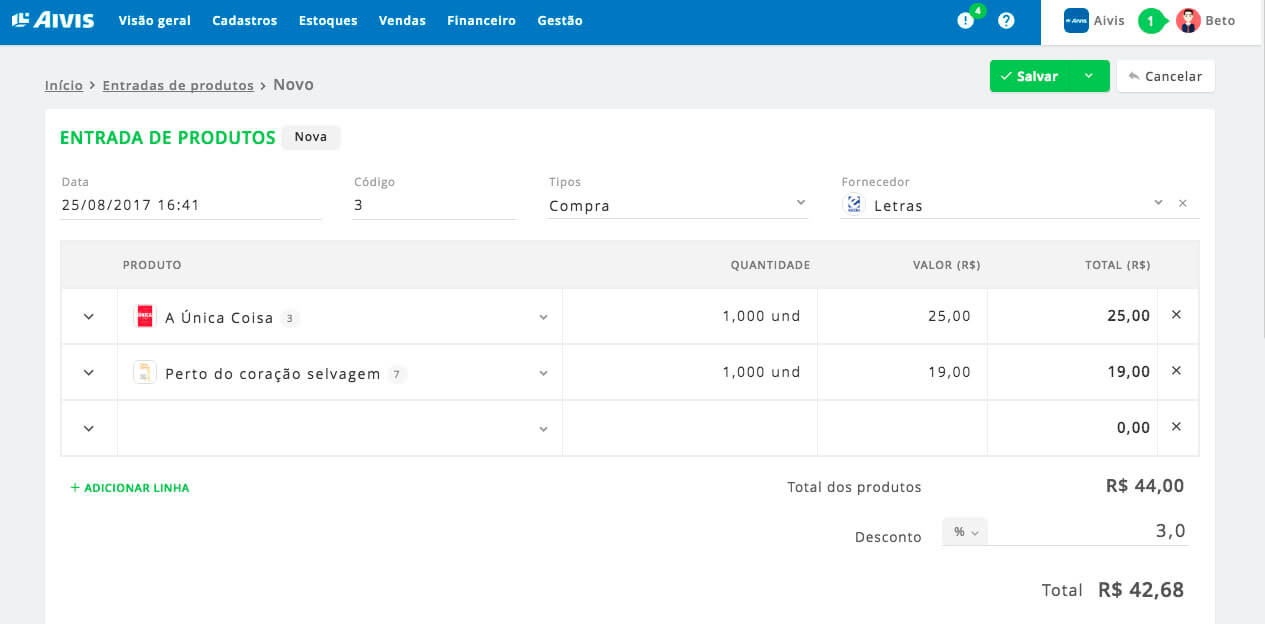Change the discount type percent dropdown
This screenshot has height=624, width=1265.
[965, 532]
